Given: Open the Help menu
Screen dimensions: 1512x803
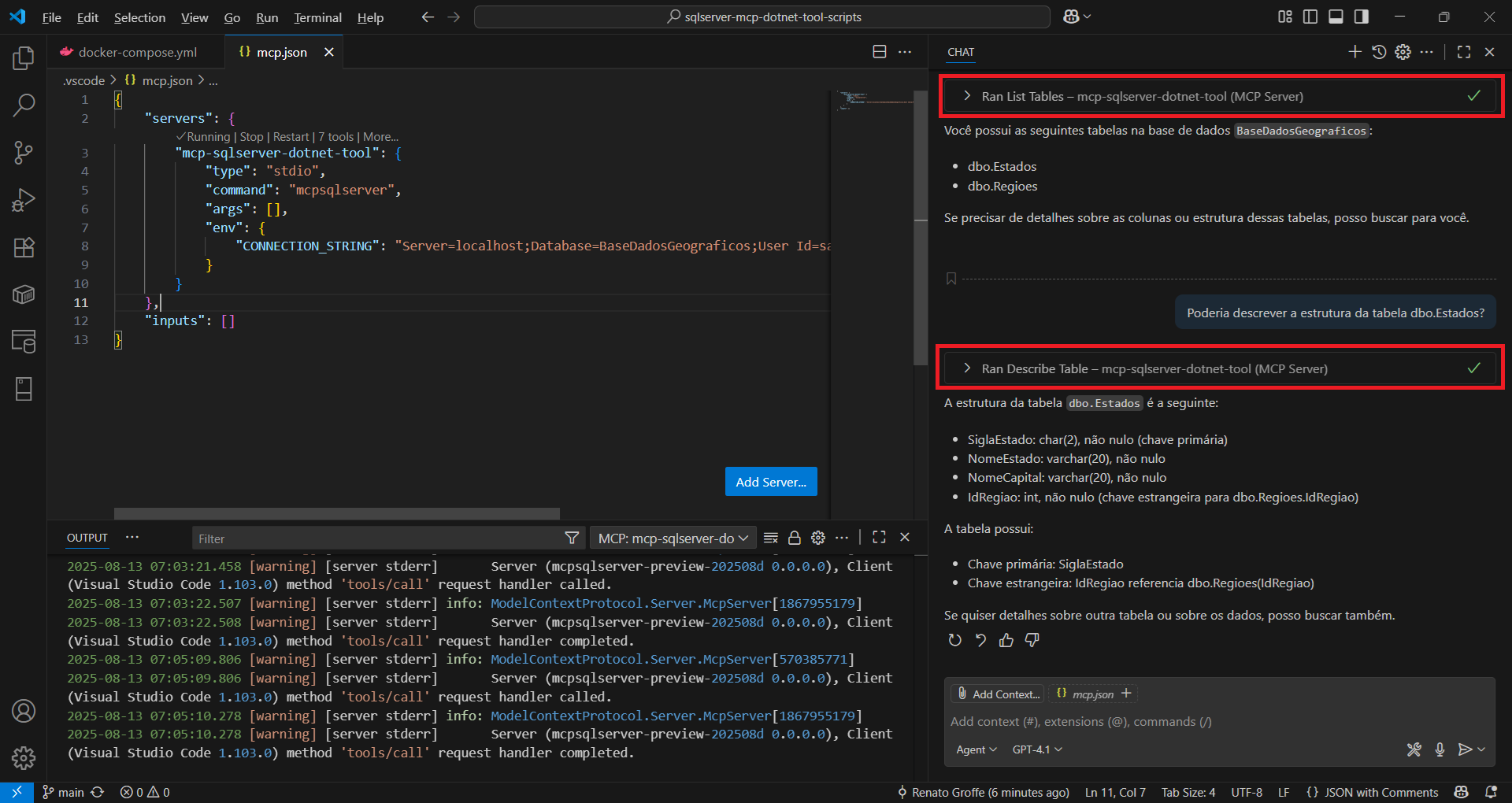Looking at the screenshot, I should (370, 17).
